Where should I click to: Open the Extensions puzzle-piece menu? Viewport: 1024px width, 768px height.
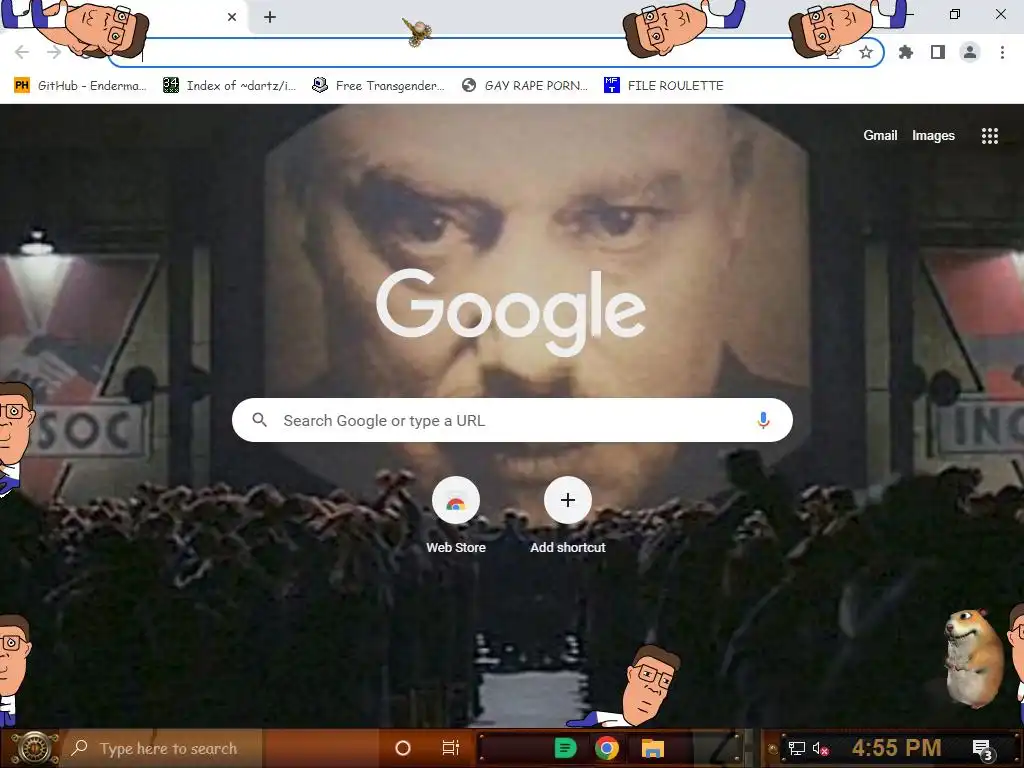[906, 52]
